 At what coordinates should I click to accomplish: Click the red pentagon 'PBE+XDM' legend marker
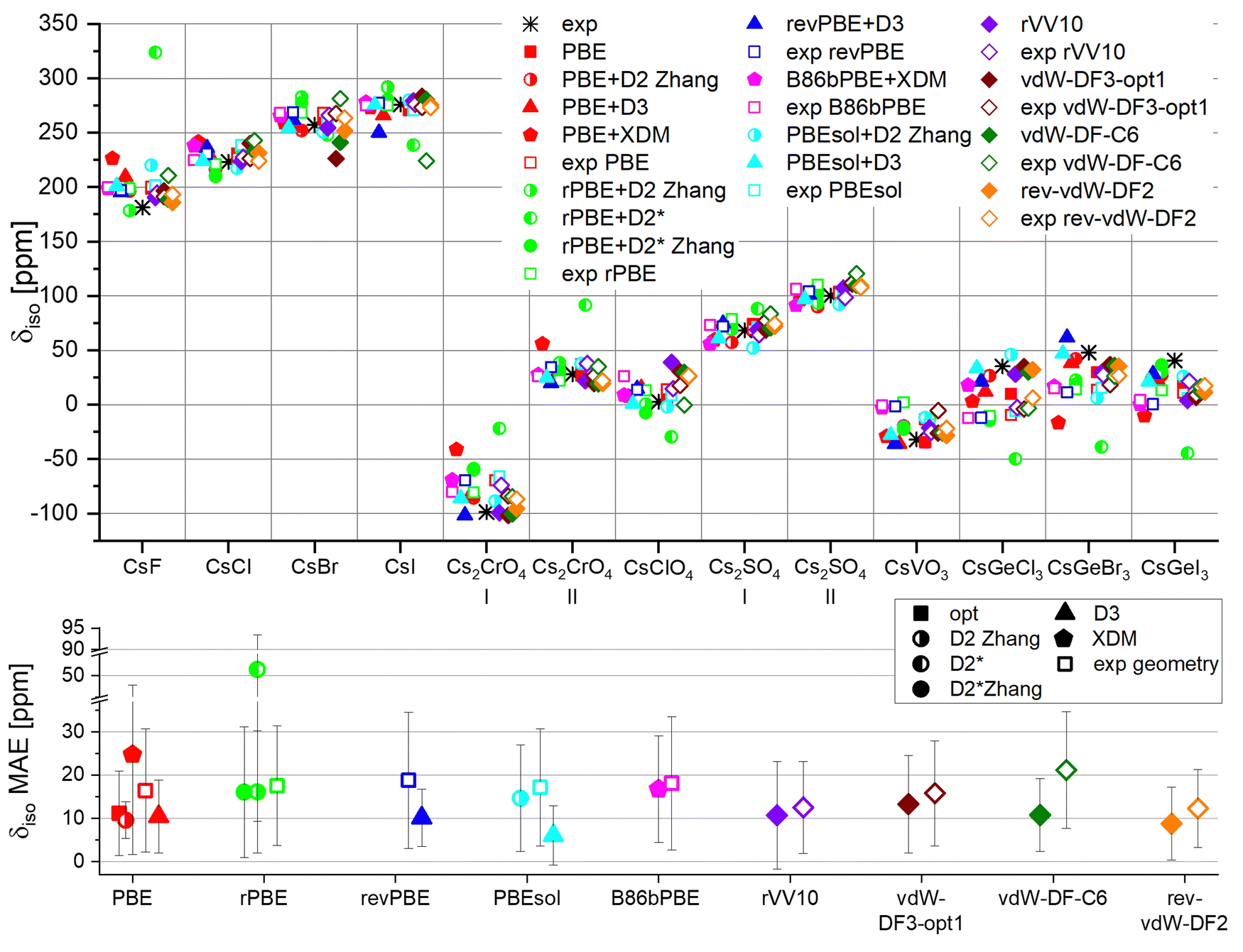[x=530, y=134]
